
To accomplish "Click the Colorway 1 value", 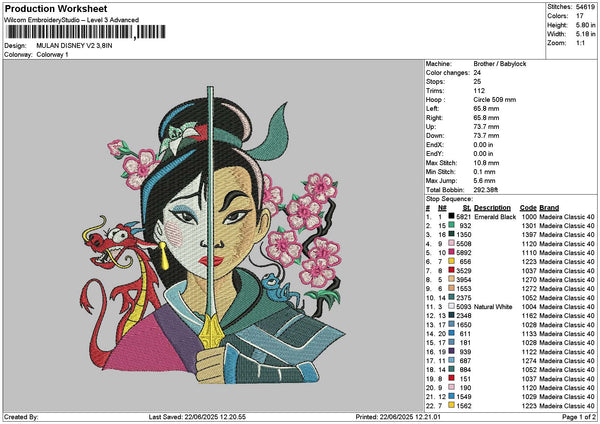I will click(52, 55).
